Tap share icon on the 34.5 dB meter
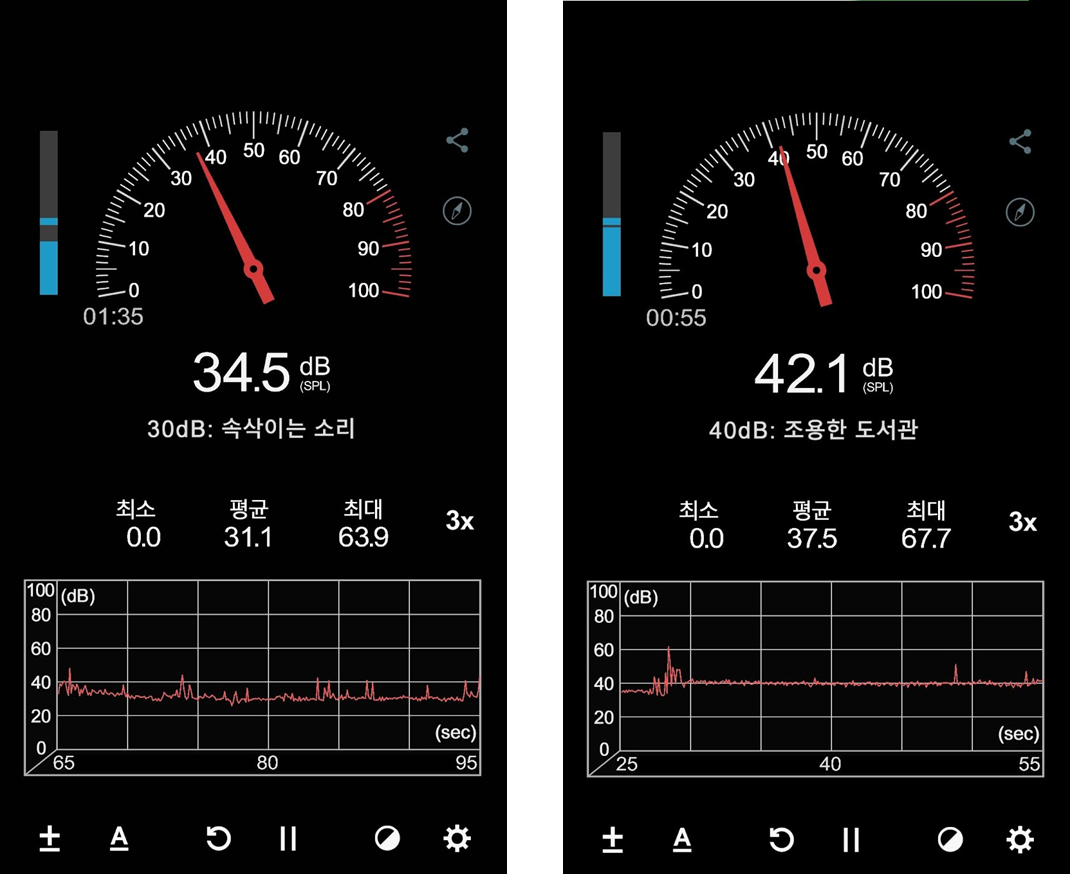 [x=457, y=140]
